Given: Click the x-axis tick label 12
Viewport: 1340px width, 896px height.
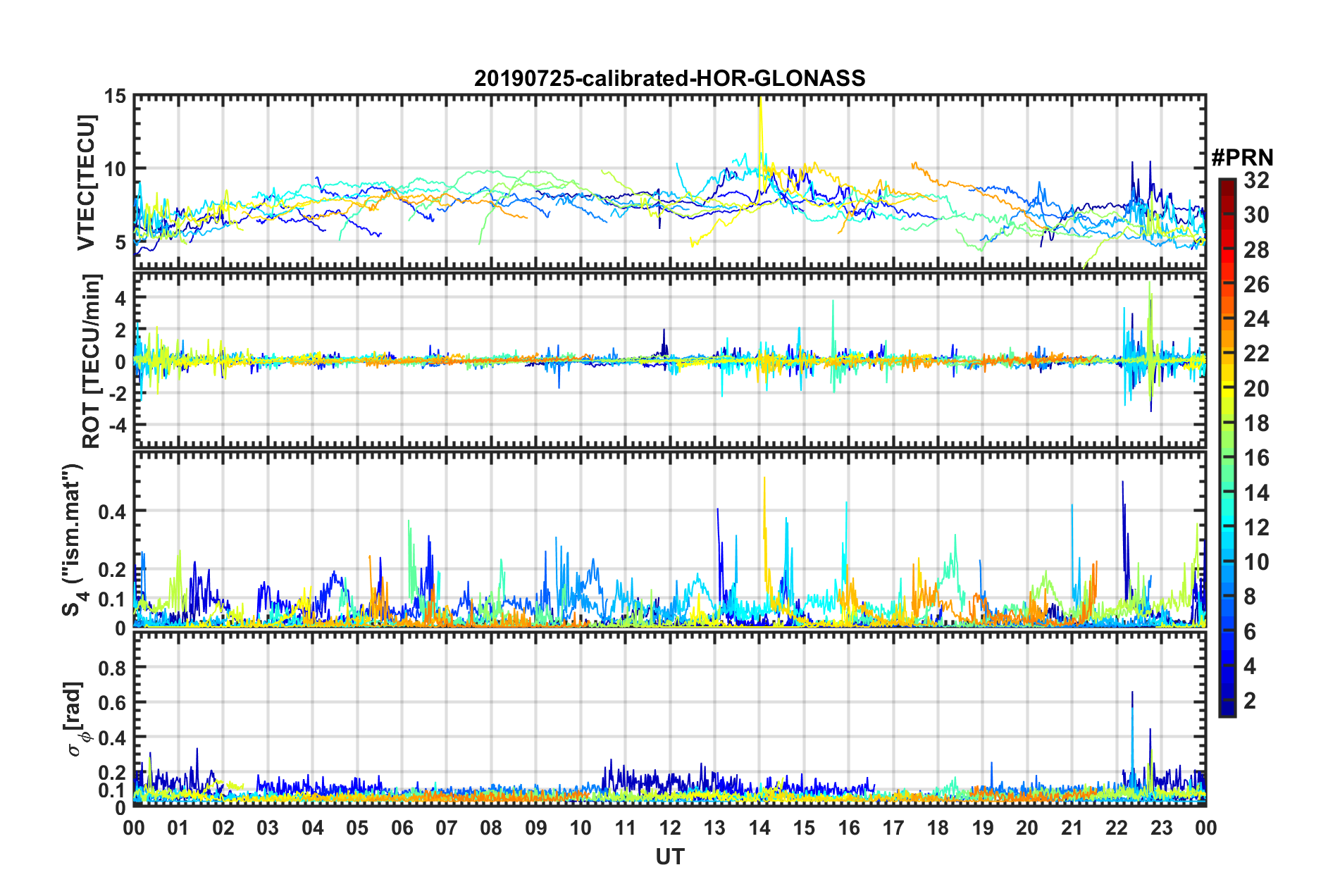Looking at the screenshot, I should click(670, 828).
